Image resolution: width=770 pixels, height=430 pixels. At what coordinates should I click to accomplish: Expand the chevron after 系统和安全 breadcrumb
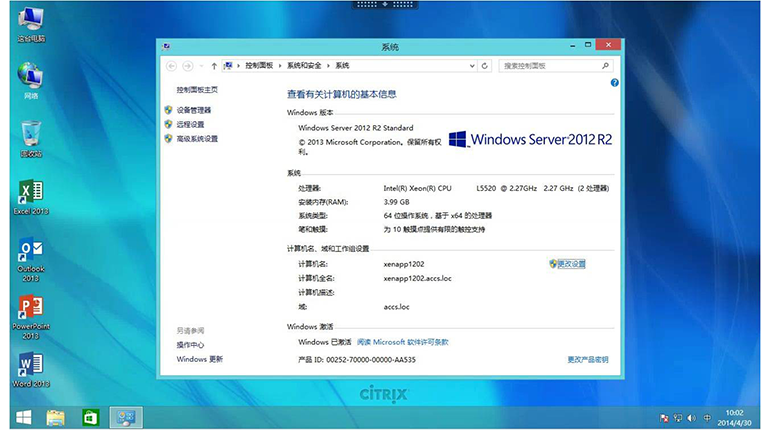(329, 66)
